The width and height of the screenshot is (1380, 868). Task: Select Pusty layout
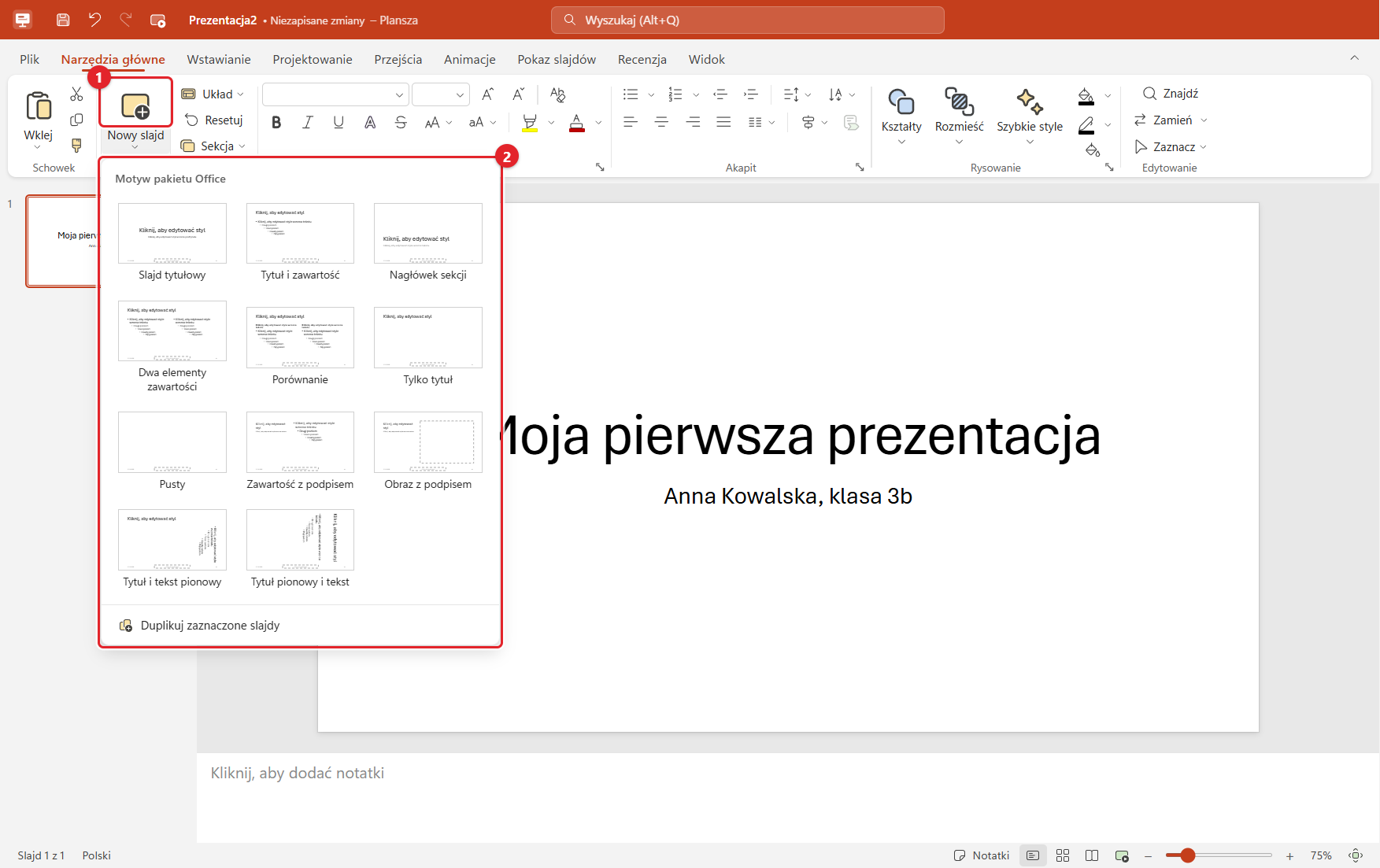click(x=172, y=451)
